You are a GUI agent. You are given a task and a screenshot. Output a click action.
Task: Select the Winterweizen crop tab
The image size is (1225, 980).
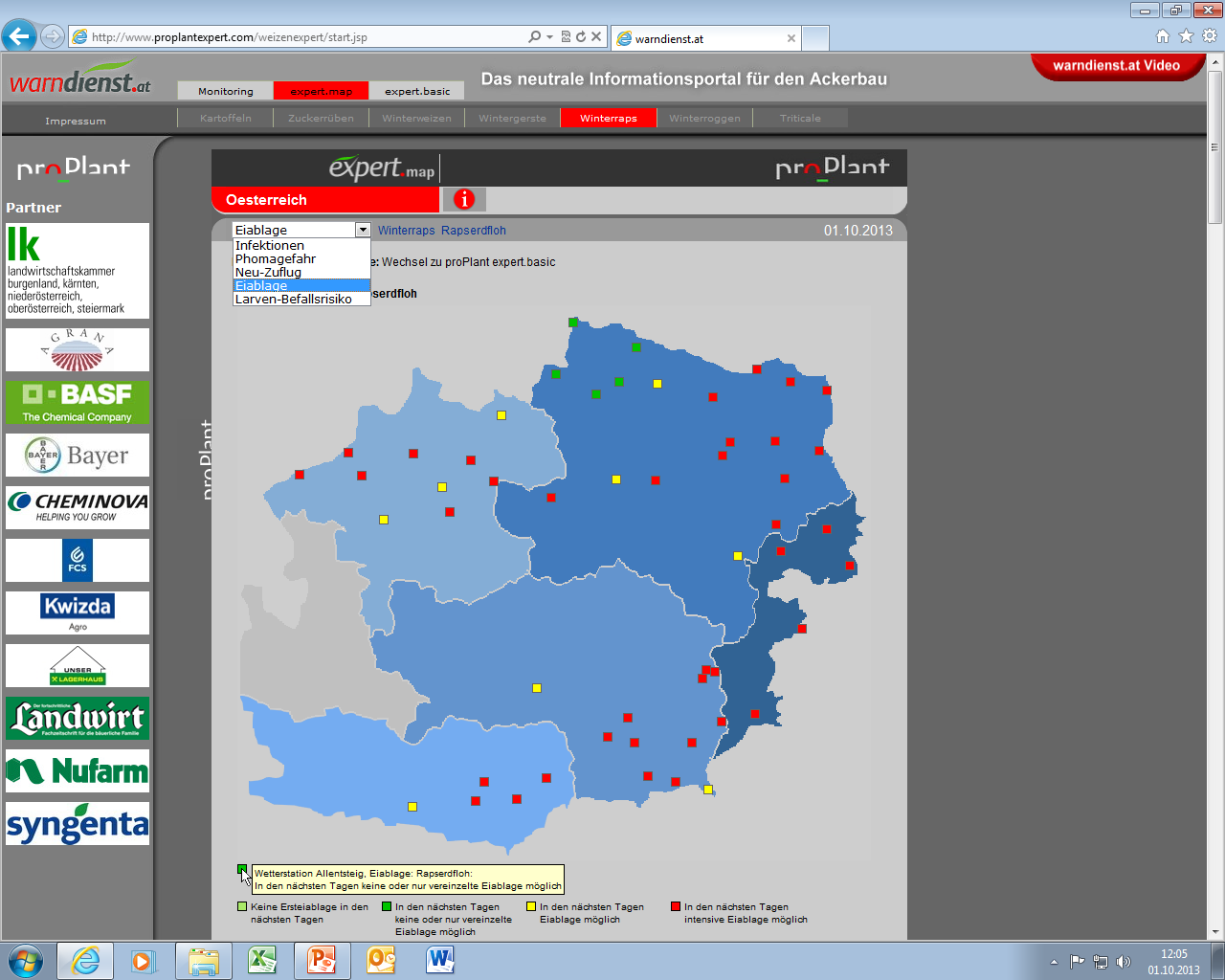pos(417,118)
